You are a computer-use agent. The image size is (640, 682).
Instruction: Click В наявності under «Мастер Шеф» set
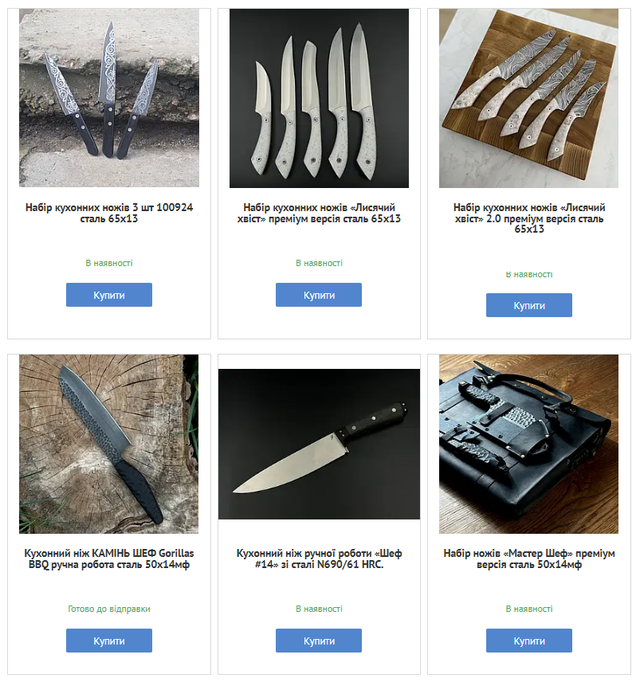point(529,608)
